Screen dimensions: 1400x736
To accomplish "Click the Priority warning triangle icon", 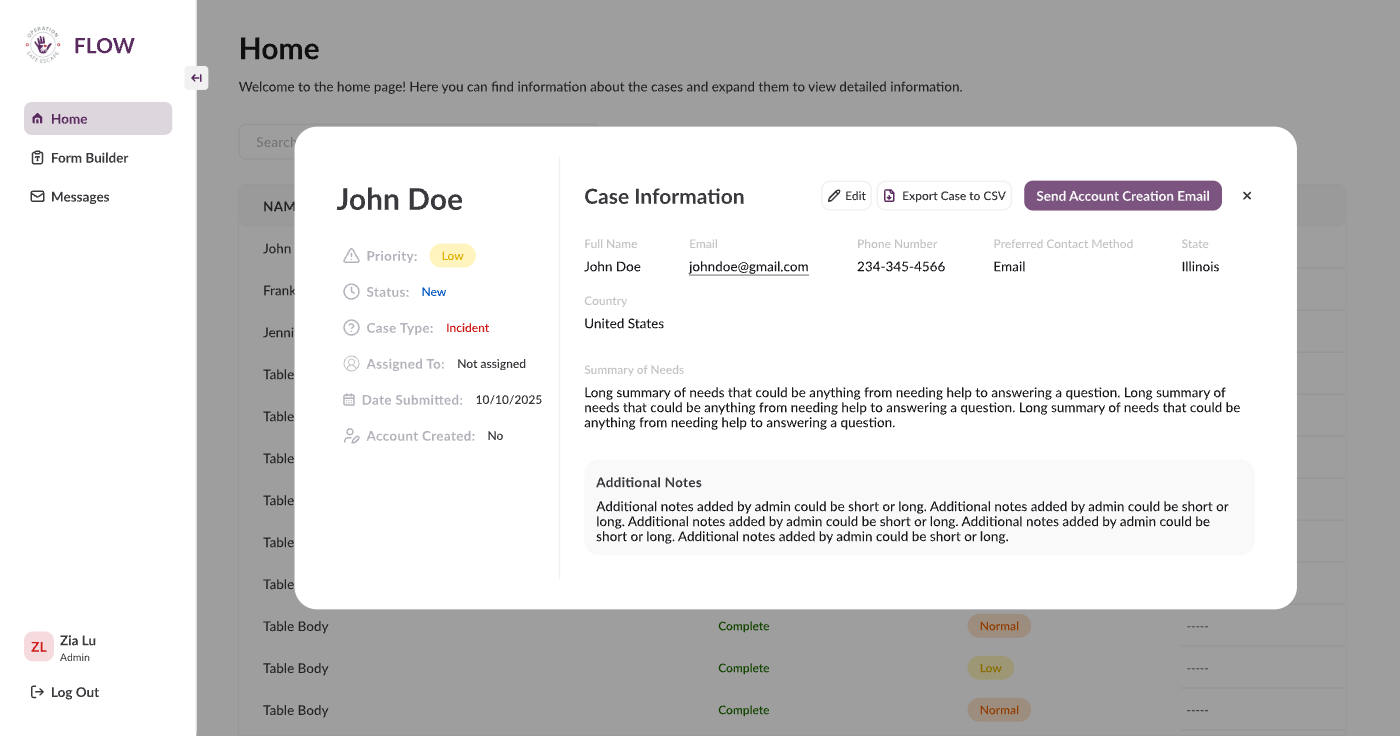I will [351, 256].
